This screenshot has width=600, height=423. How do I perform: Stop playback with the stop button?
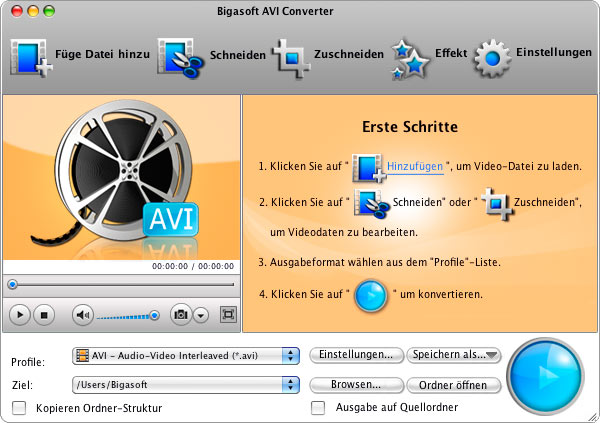[x=44, y=315]
